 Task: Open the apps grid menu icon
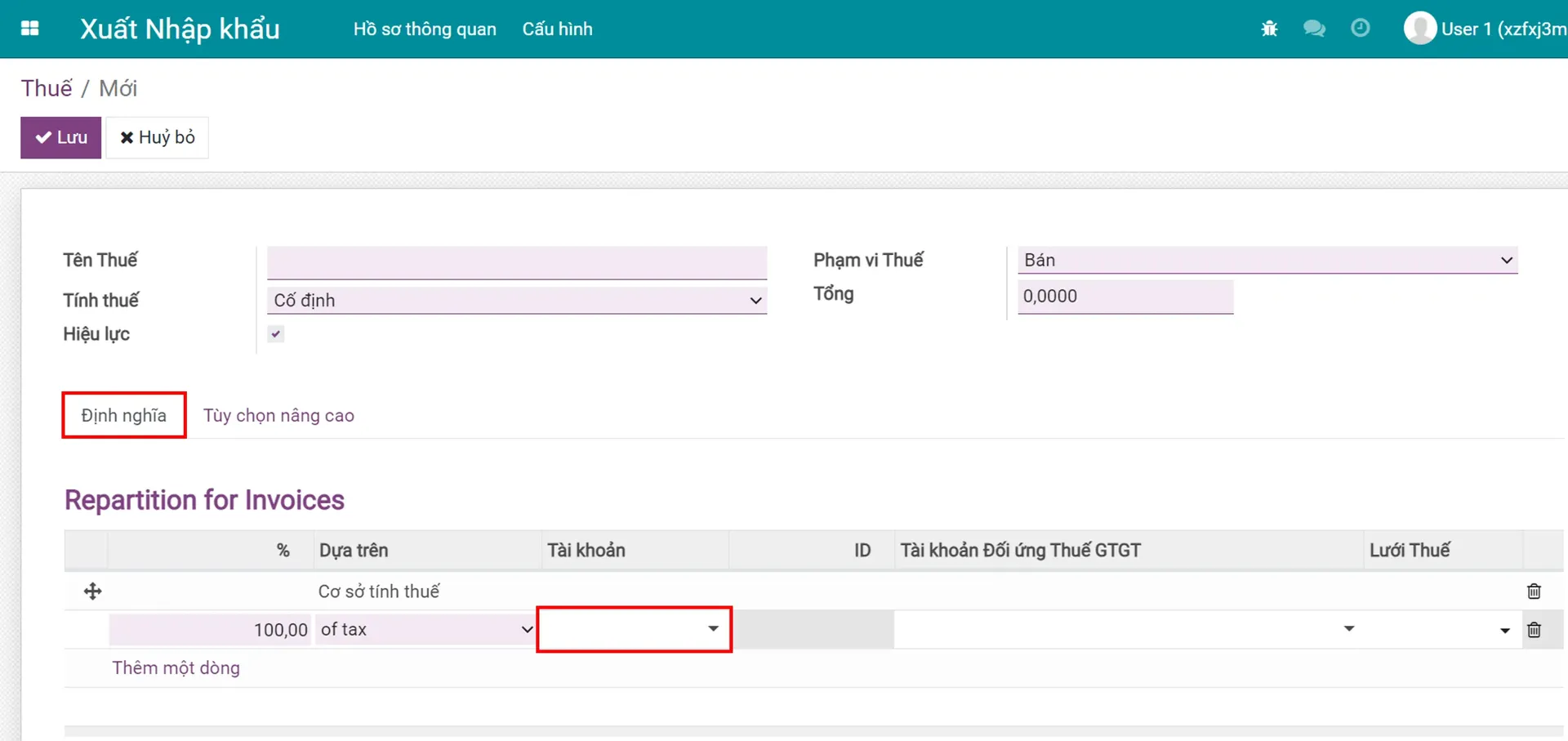30,29
